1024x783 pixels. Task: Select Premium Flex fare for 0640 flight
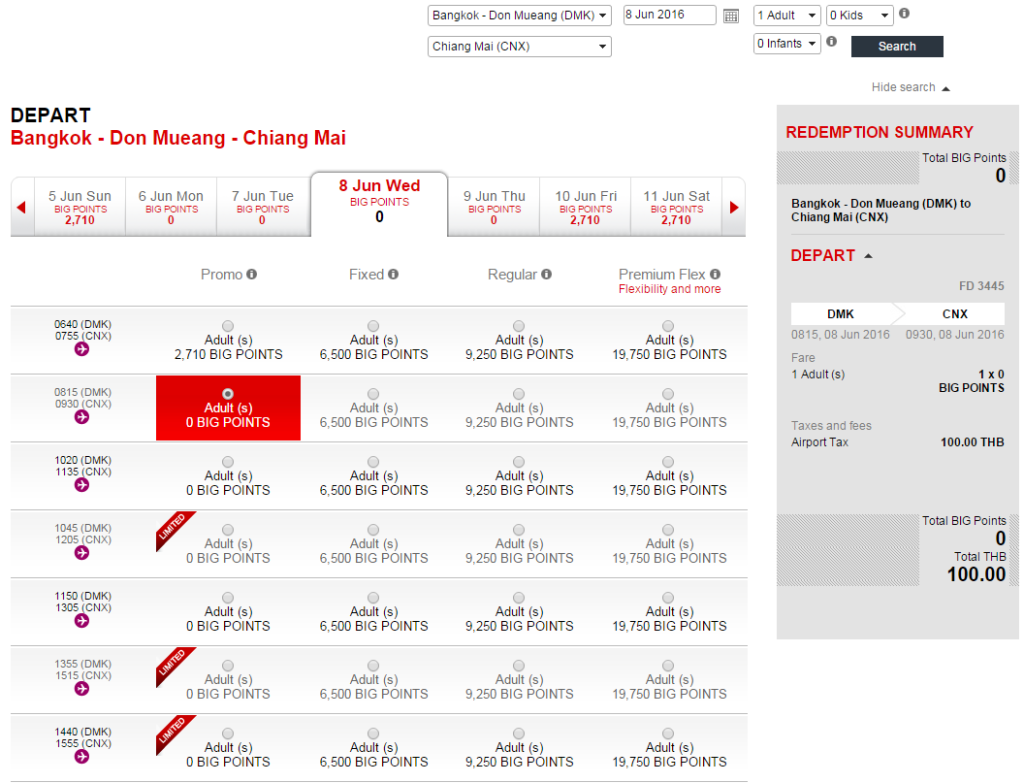click(x=668, y=326)
